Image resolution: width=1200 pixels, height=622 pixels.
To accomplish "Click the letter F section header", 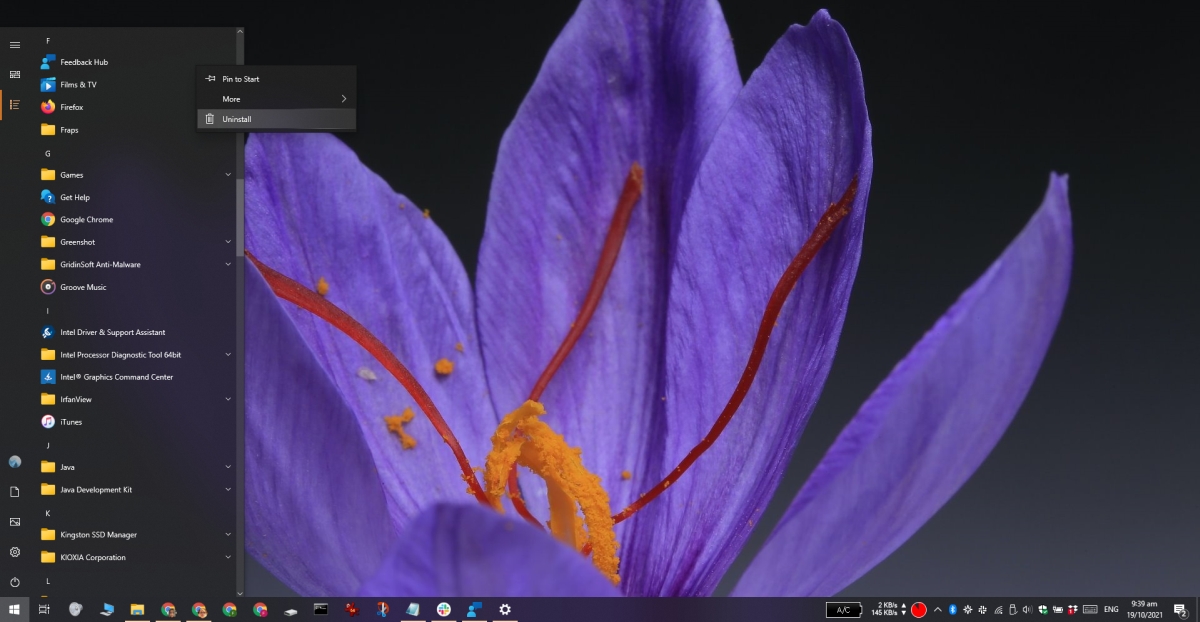I will [48, 41].
